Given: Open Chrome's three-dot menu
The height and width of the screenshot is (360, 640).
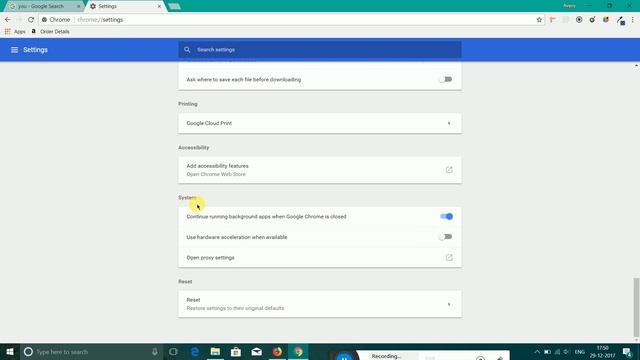Looking at the screenshot, I should [633, 20].
